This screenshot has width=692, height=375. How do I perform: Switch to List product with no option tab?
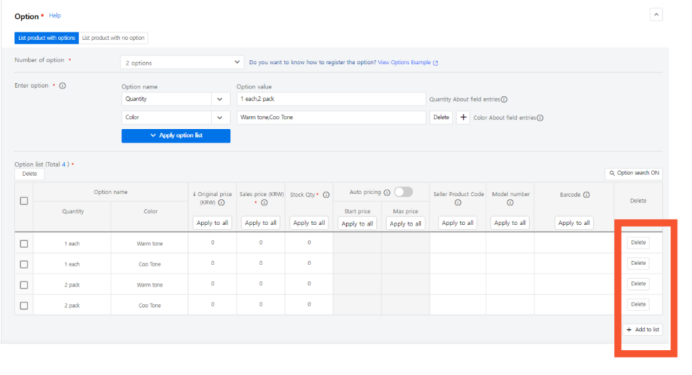[113, 38]
